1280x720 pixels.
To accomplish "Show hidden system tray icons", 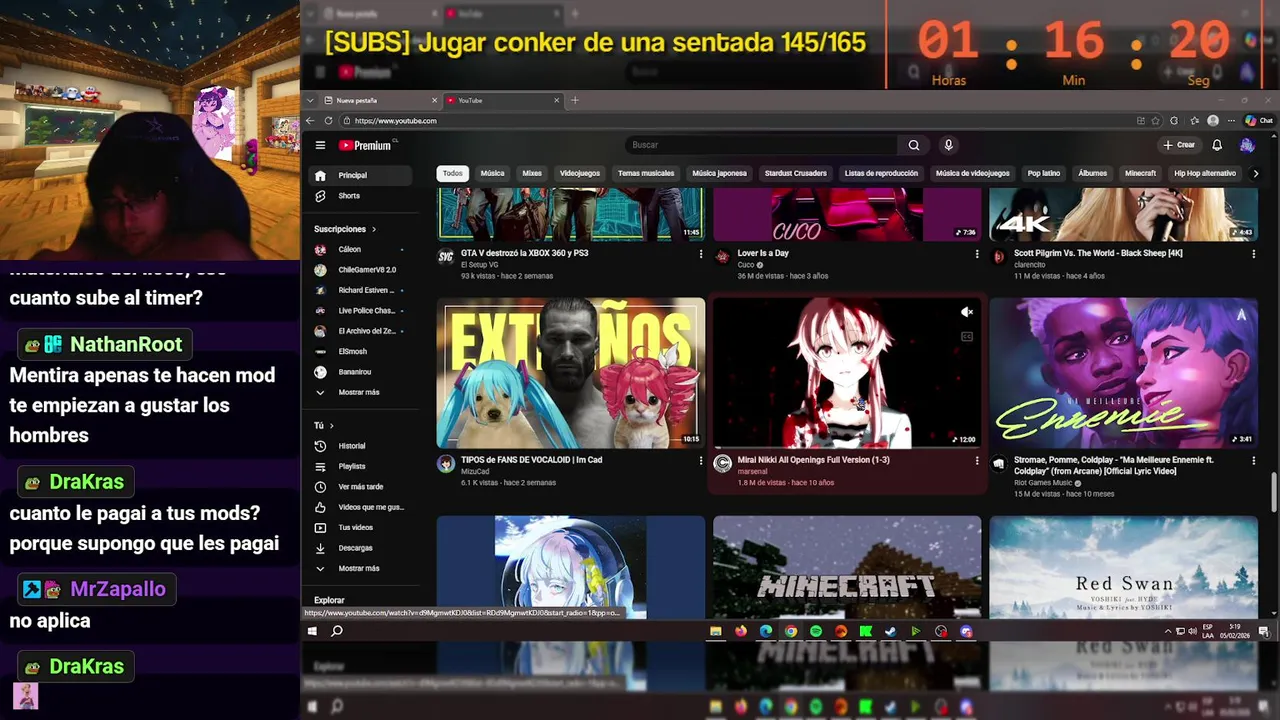I will [1168, 631].
